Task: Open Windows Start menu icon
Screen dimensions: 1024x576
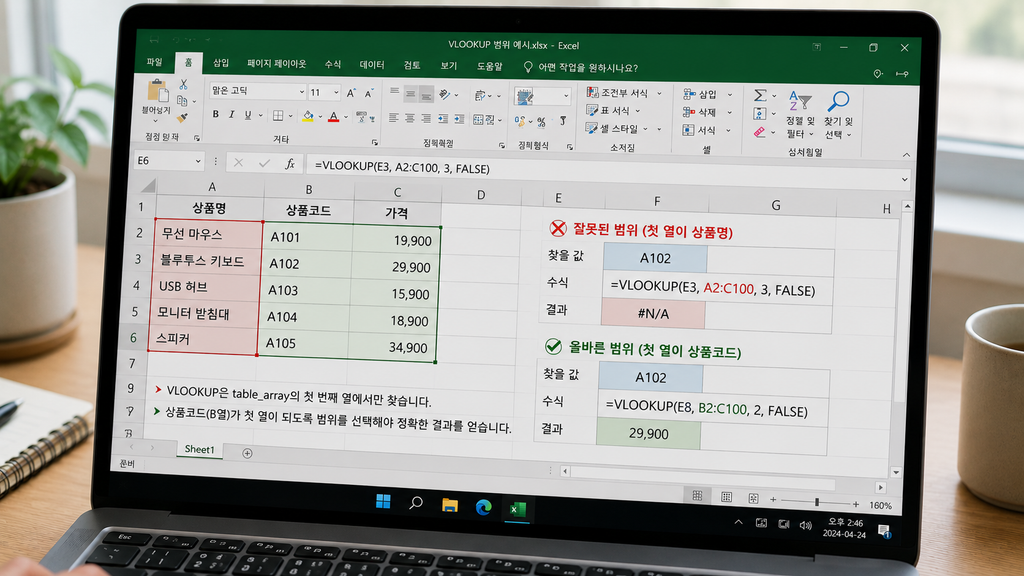Action: tap(383, 502)
